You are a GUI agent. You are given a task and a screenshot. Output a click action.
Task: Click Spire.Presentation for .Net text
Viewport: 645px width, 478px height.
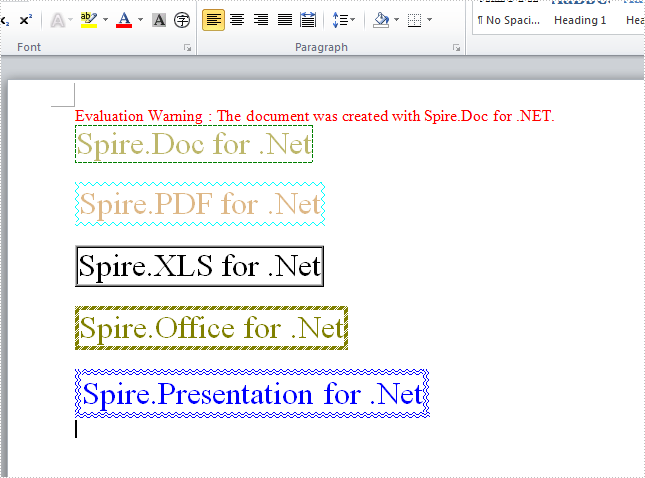pos(253,394)
